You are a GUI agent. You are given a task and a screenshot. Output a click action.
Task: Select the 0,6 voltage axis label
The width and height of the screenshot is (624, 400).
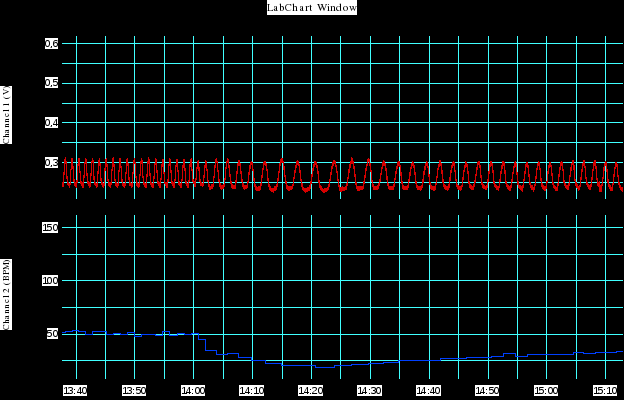pos(52,44)
